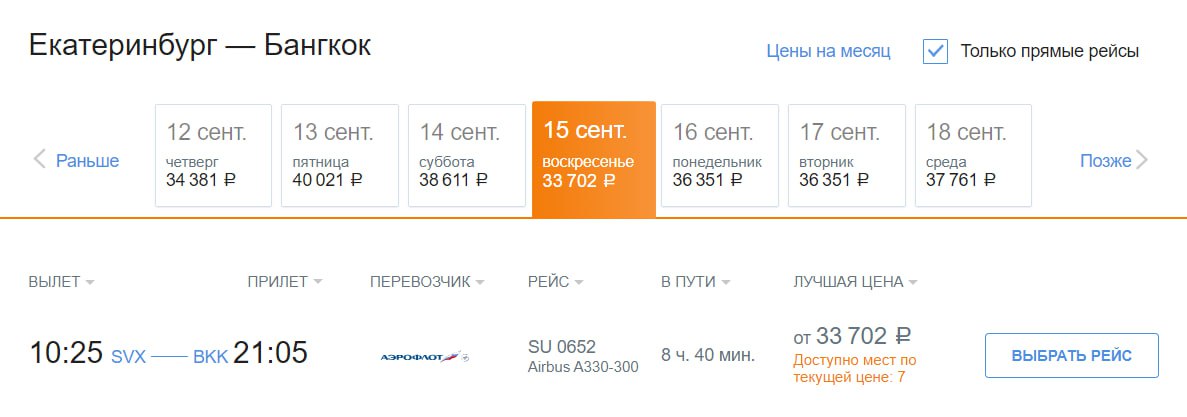Click the SVX departure airport code
Screen dimensions: 1187x417
coord(128,356)
